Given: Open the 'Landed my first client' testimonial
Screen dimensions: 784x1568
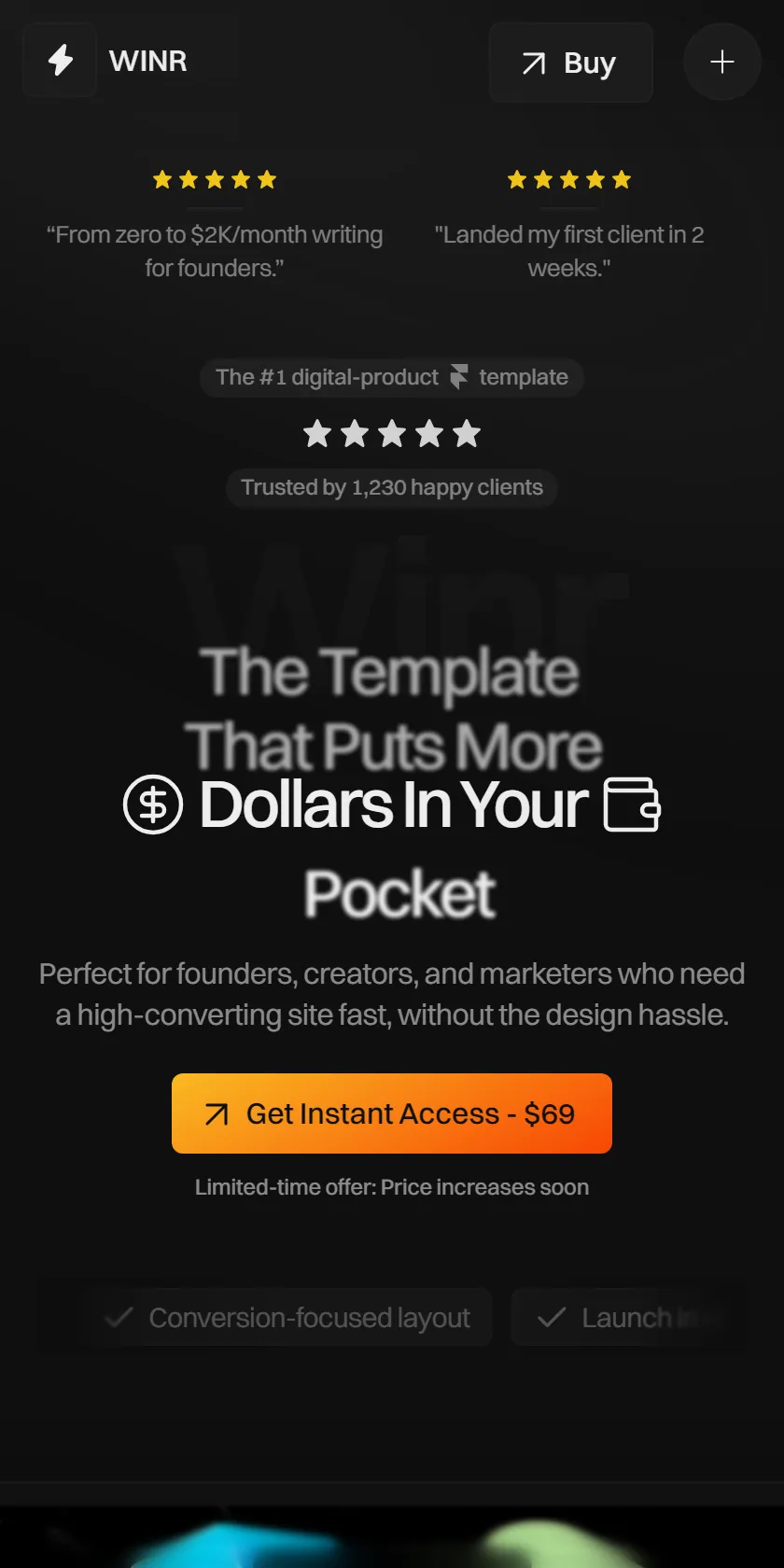Looking at the screenshot, I should tap(569, 251).
